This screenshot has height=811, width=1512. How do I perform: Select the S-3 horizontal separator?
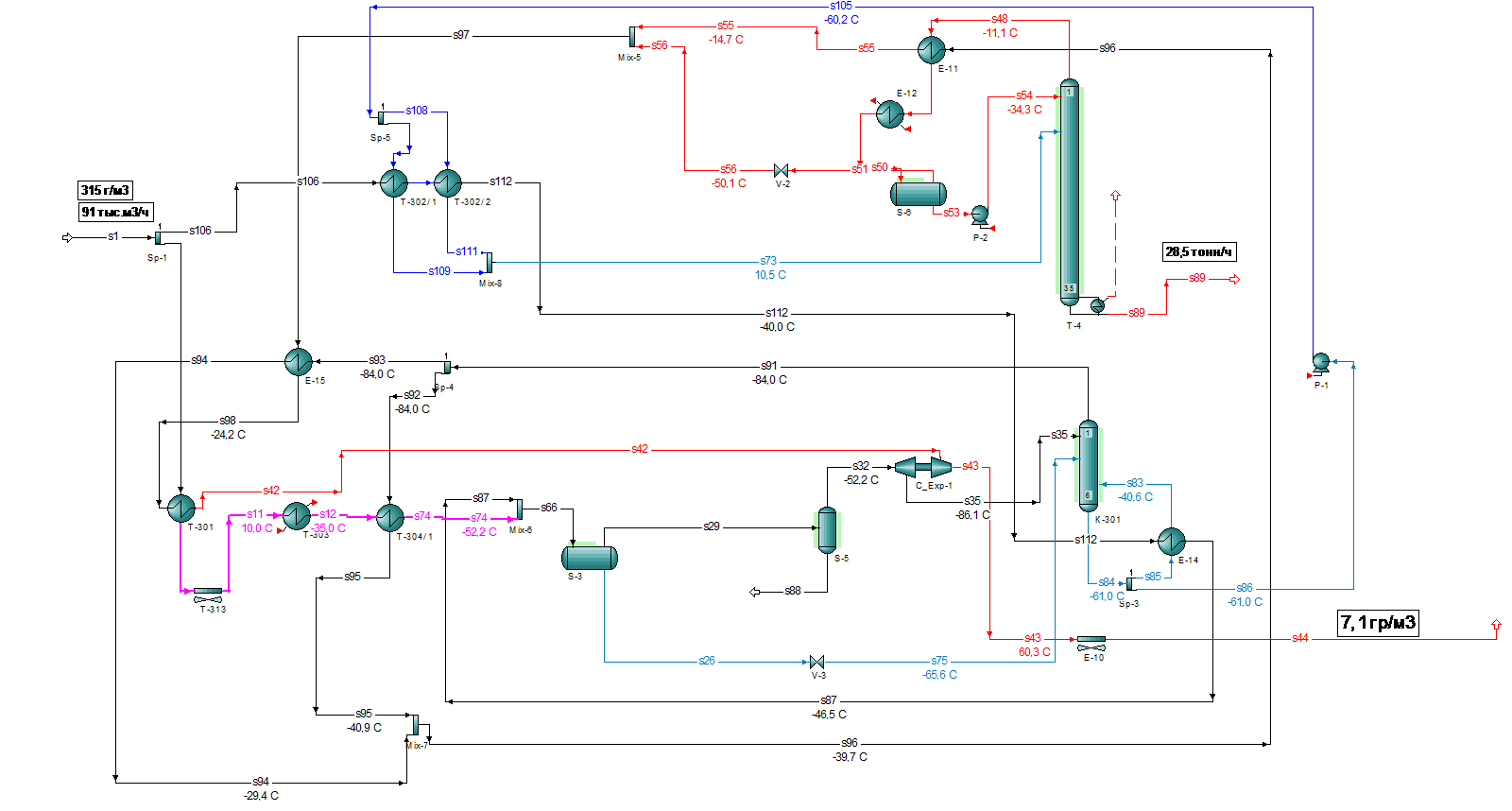click(590, 558)
